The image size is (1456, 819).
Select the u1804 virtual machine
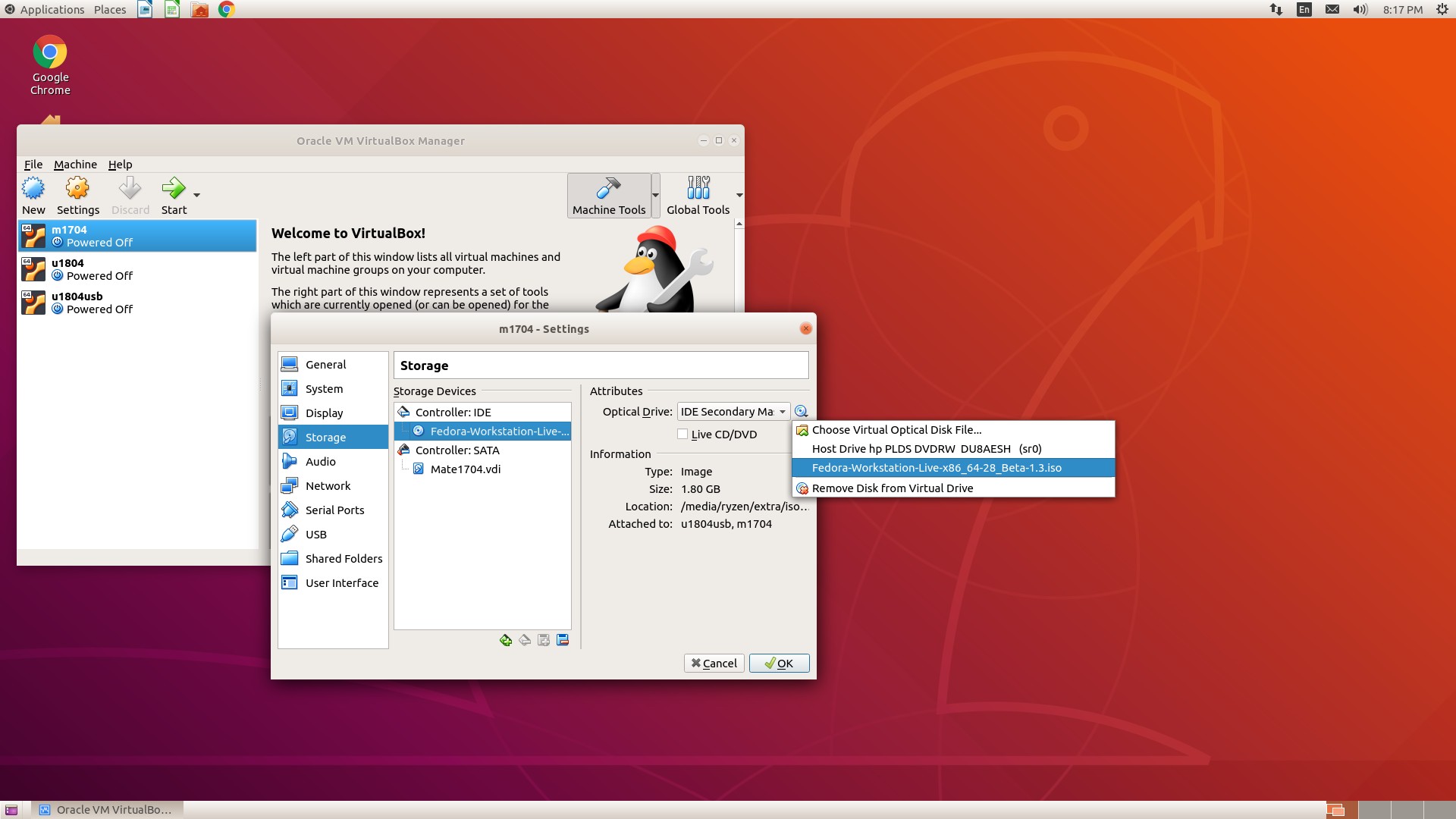coord(137,269)
